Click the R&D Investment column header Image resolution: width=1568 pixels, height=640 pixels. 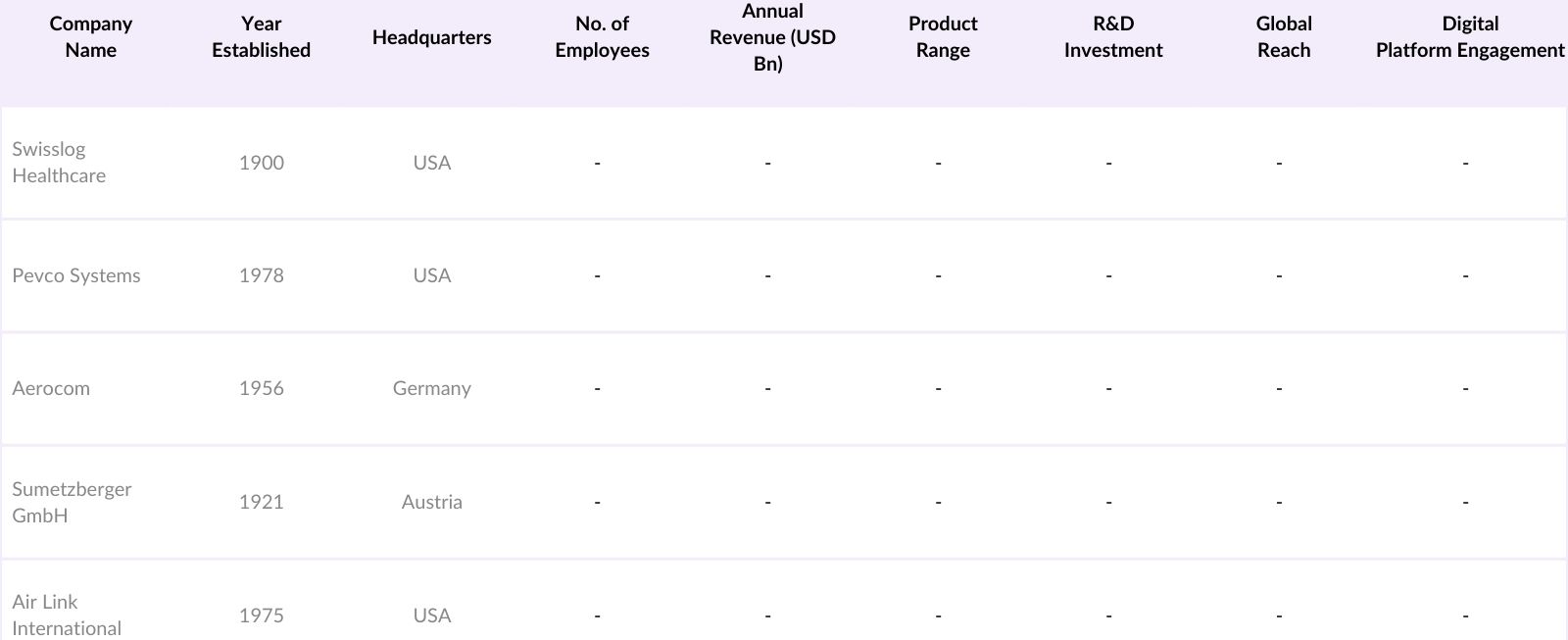(1113, 37)
